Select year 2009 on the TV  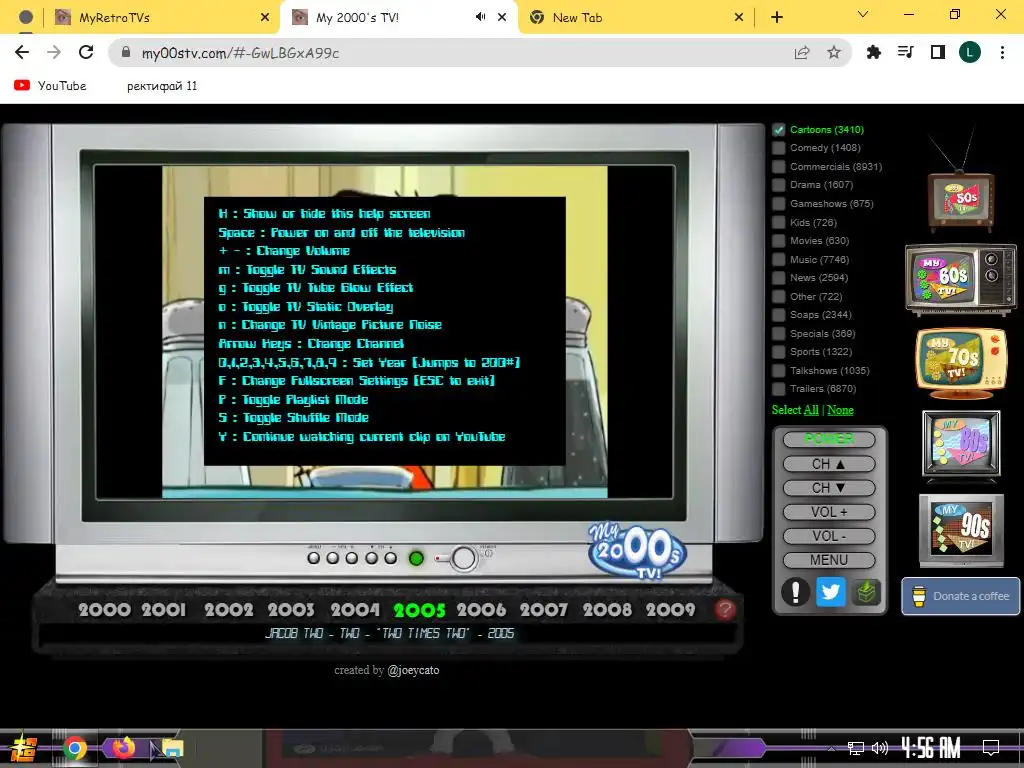(671, 610)
